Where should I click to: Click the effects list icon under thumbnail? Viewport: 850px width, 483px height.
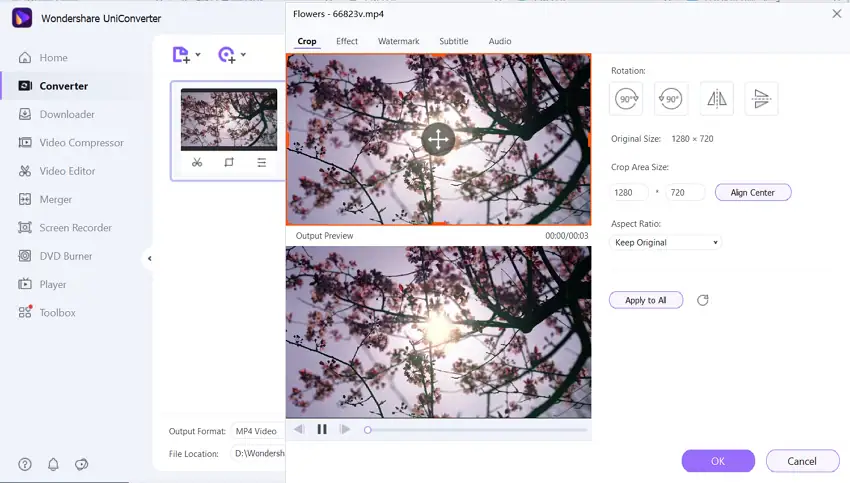(262, 162)
